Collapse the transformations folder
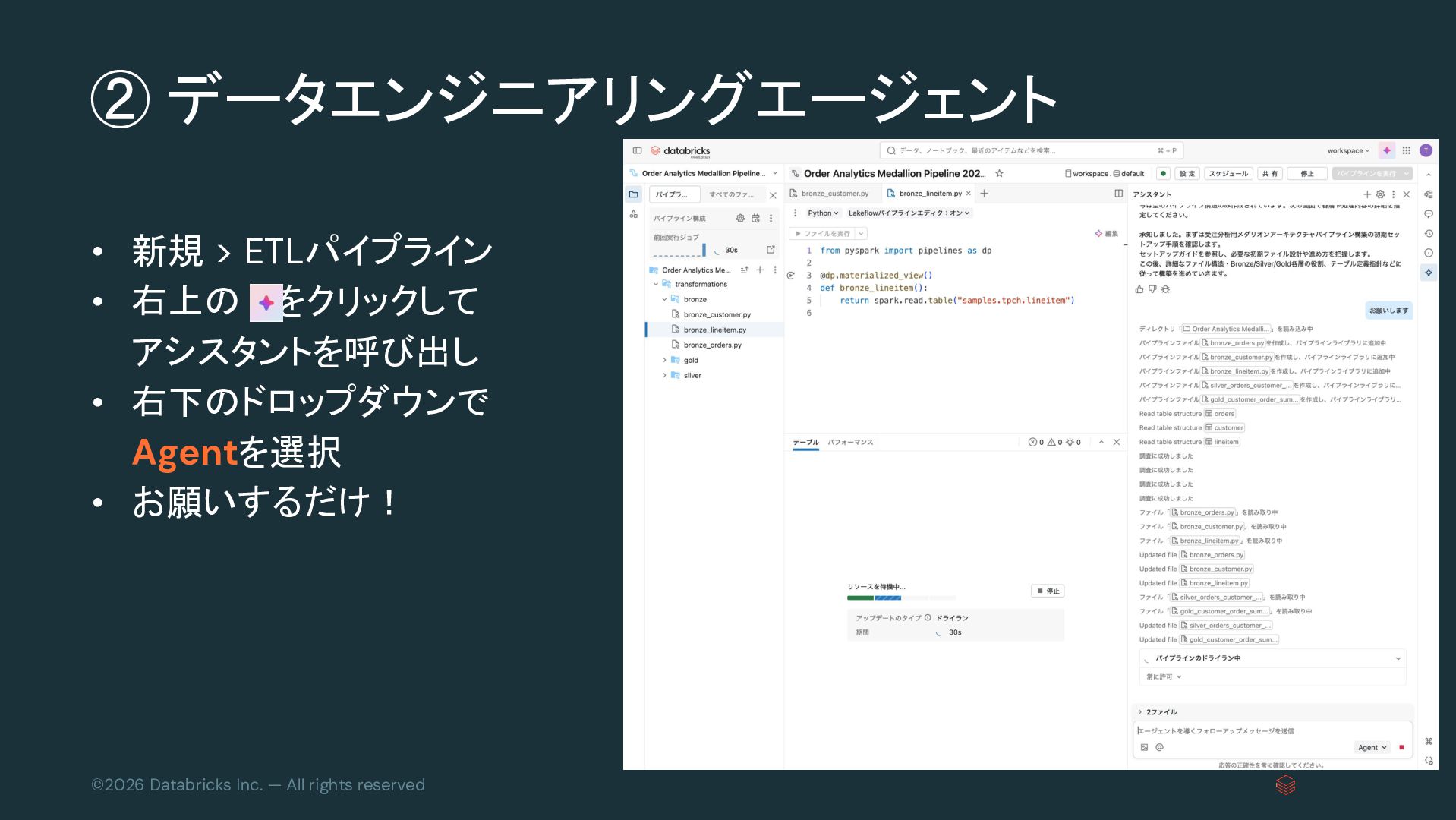The image size is (1456, 820). pos(656,285)
